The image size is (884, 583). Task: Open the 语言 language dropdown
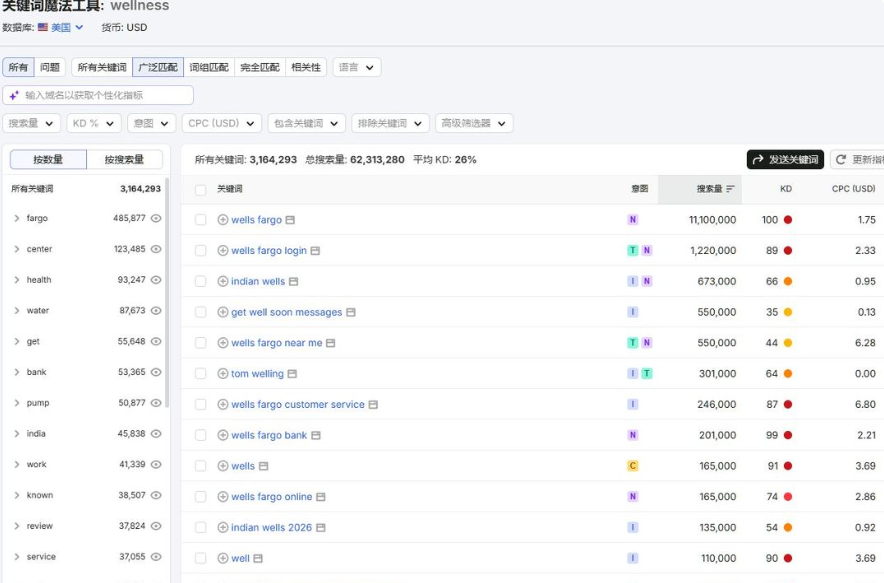[357, 67]
